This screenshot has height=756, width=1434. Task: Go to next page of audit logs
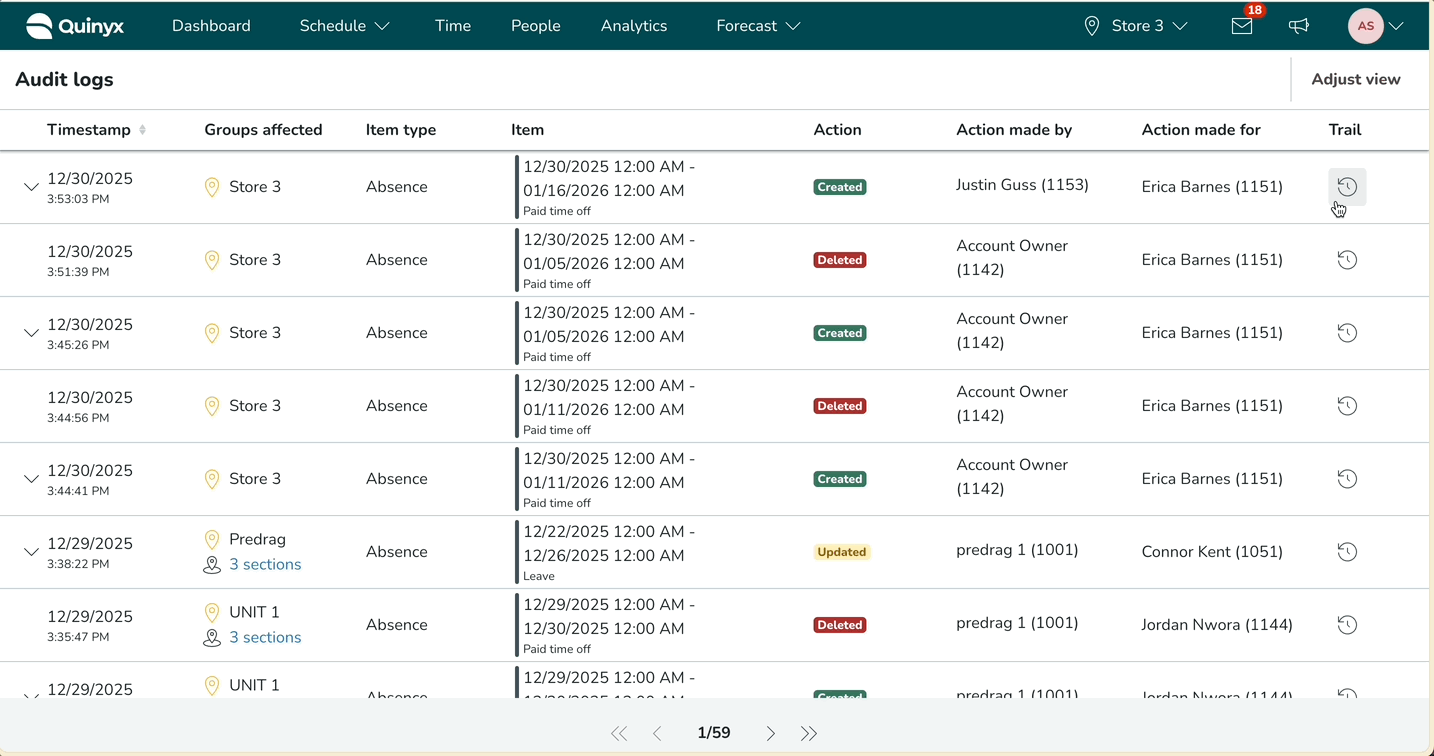tap(770, 734)
